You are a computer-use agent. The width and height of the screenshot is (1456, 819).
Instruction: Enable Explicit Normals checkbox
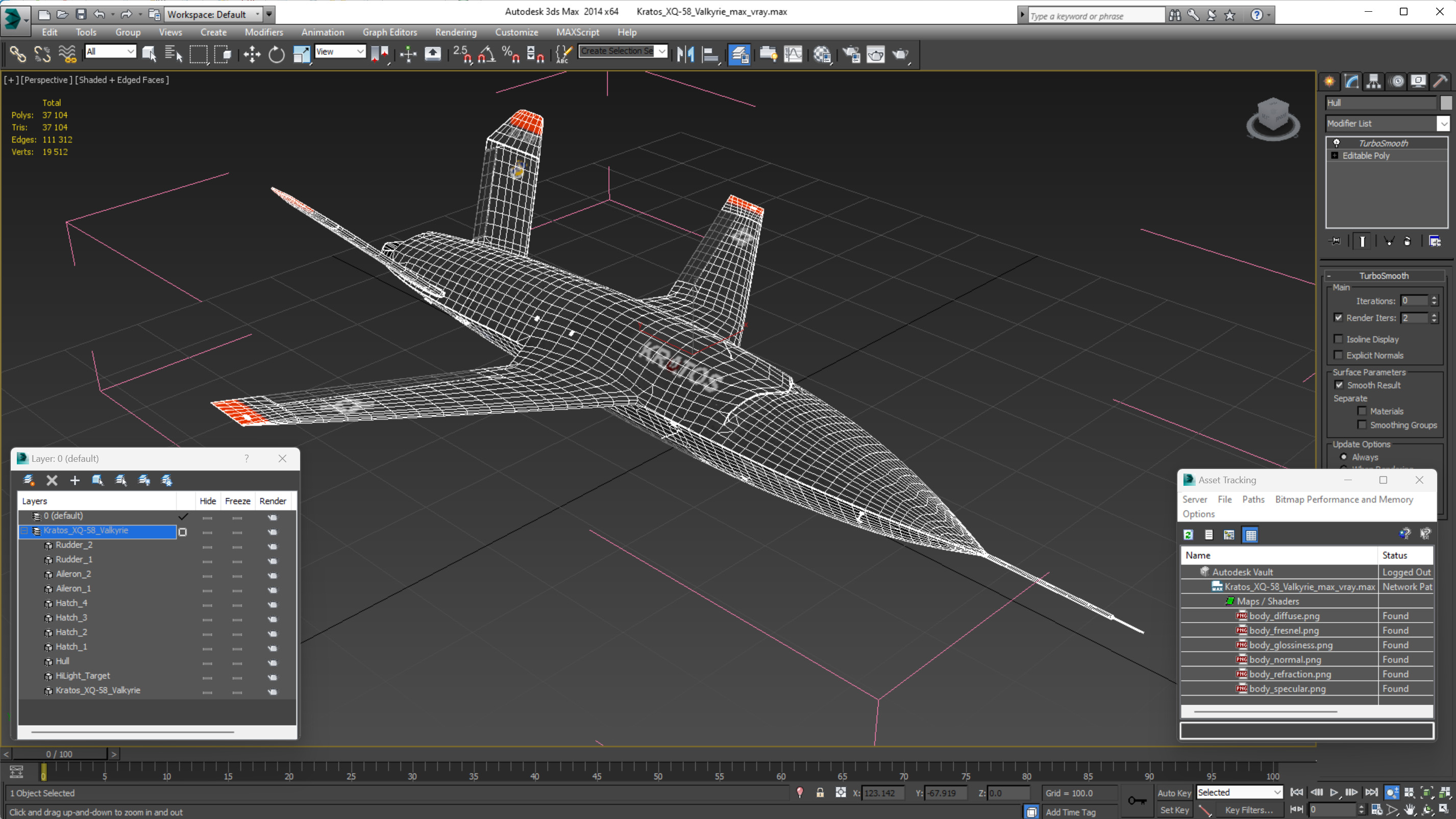[x=1338, y=355]
